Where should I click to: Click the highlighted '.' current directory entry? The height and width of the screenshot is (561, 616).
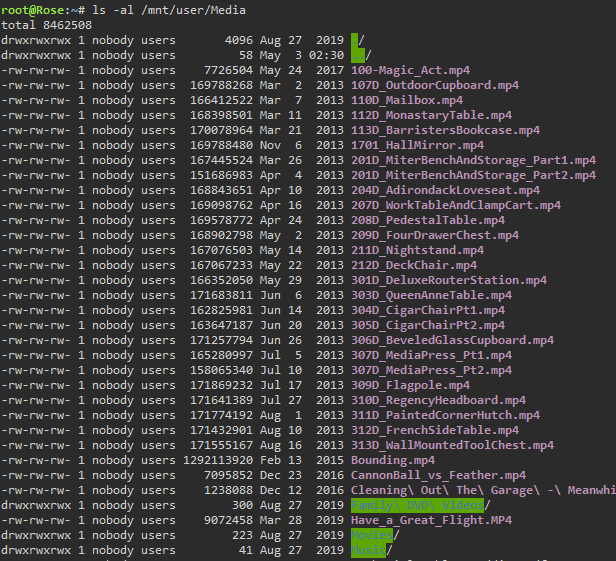click(354, 40)
